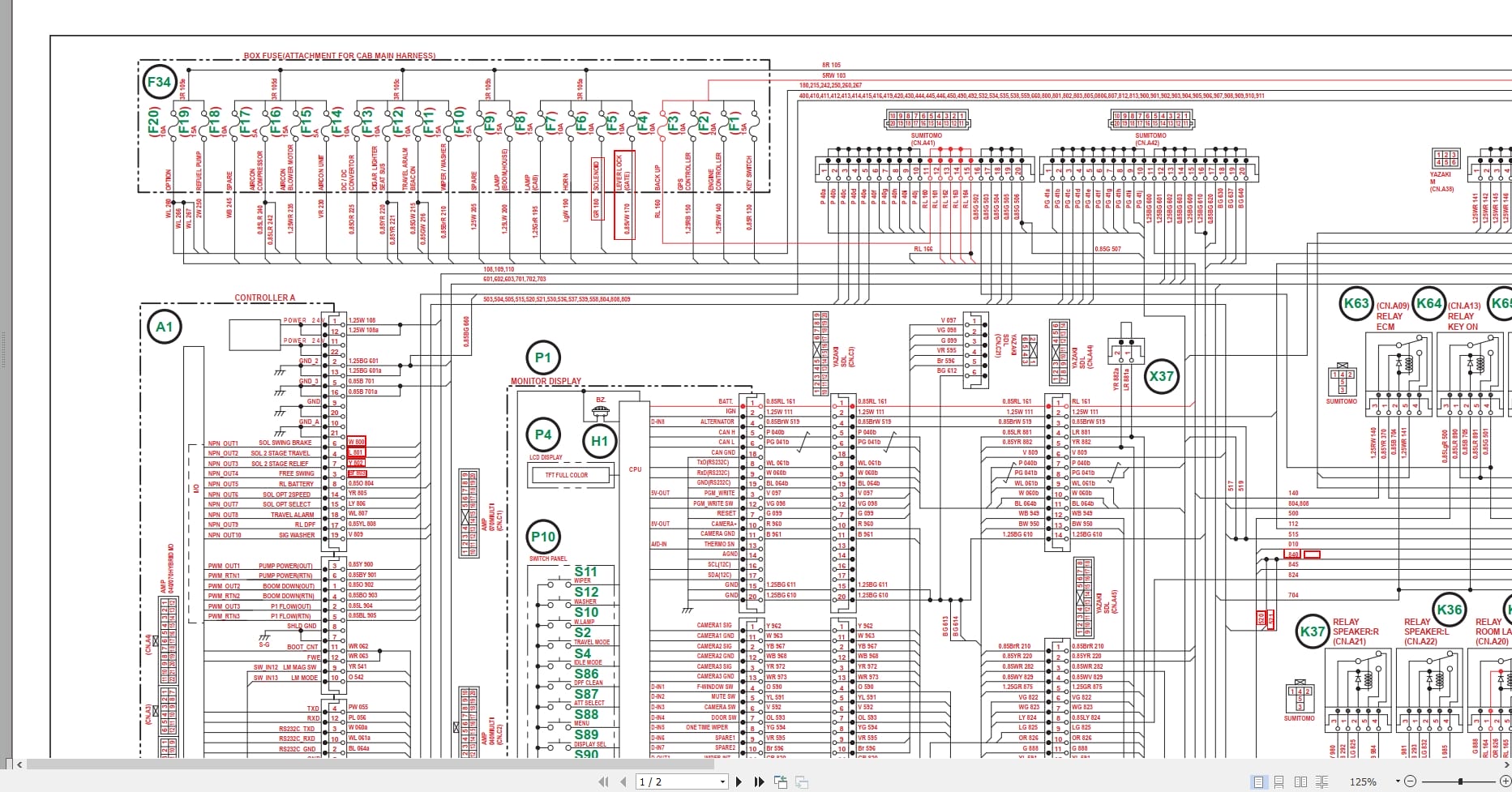Click the zoom in plus icon
The width and height of the screenshot is (1512, 792).
(1506, 781)
